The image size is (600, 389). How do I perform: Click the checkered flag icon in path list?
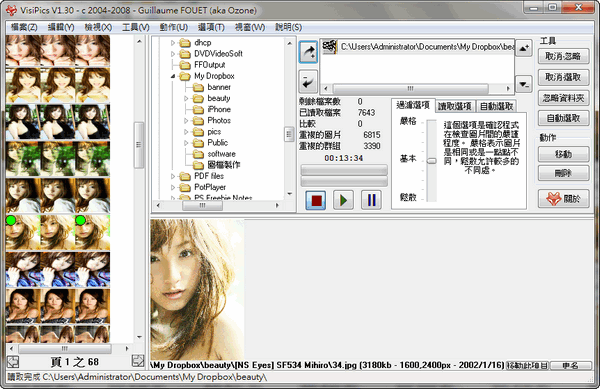pyautogui.click(x=329, y=47)
